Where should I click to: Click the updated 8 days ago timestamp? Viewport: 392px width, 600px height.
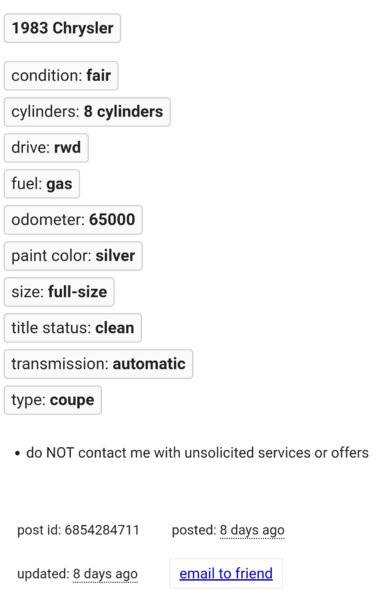[x=105, y=574]
